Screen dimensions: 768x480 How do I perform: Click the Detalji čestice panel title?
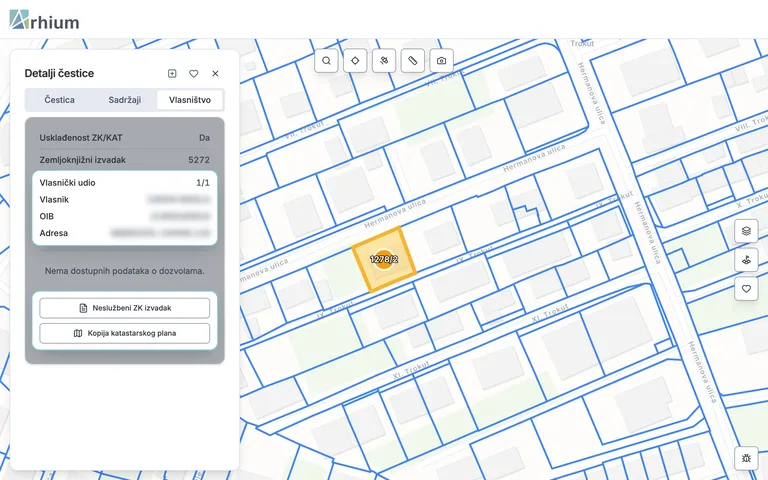tap(59, 73)
